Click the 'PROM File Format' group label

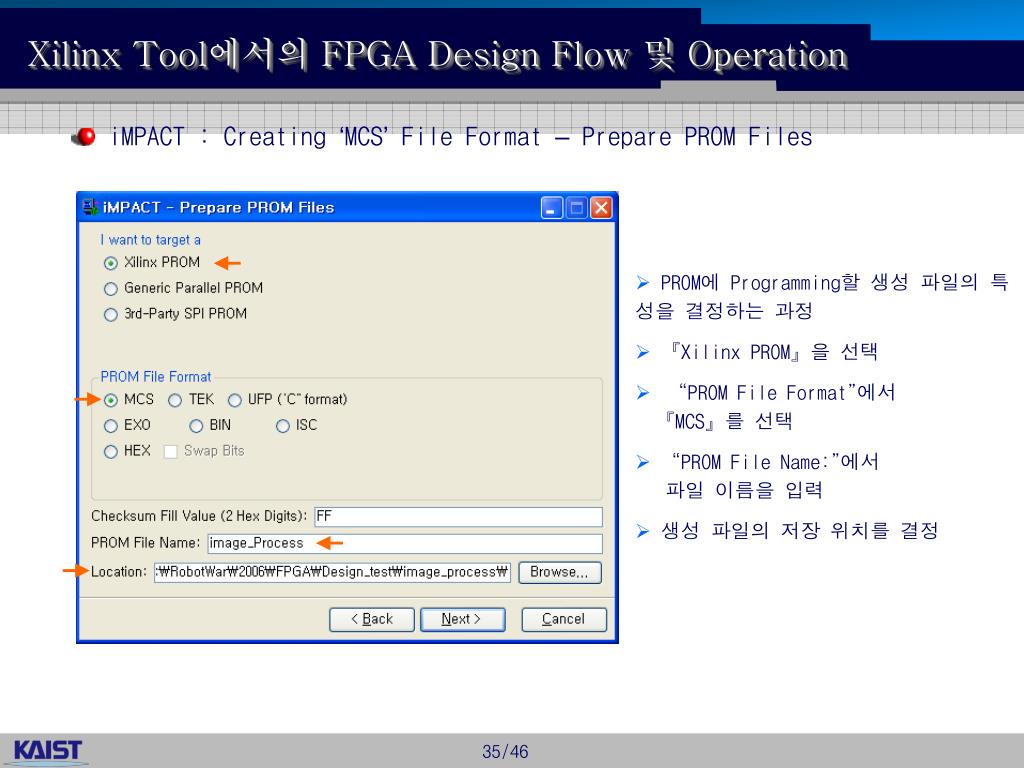tap(155, 377)
